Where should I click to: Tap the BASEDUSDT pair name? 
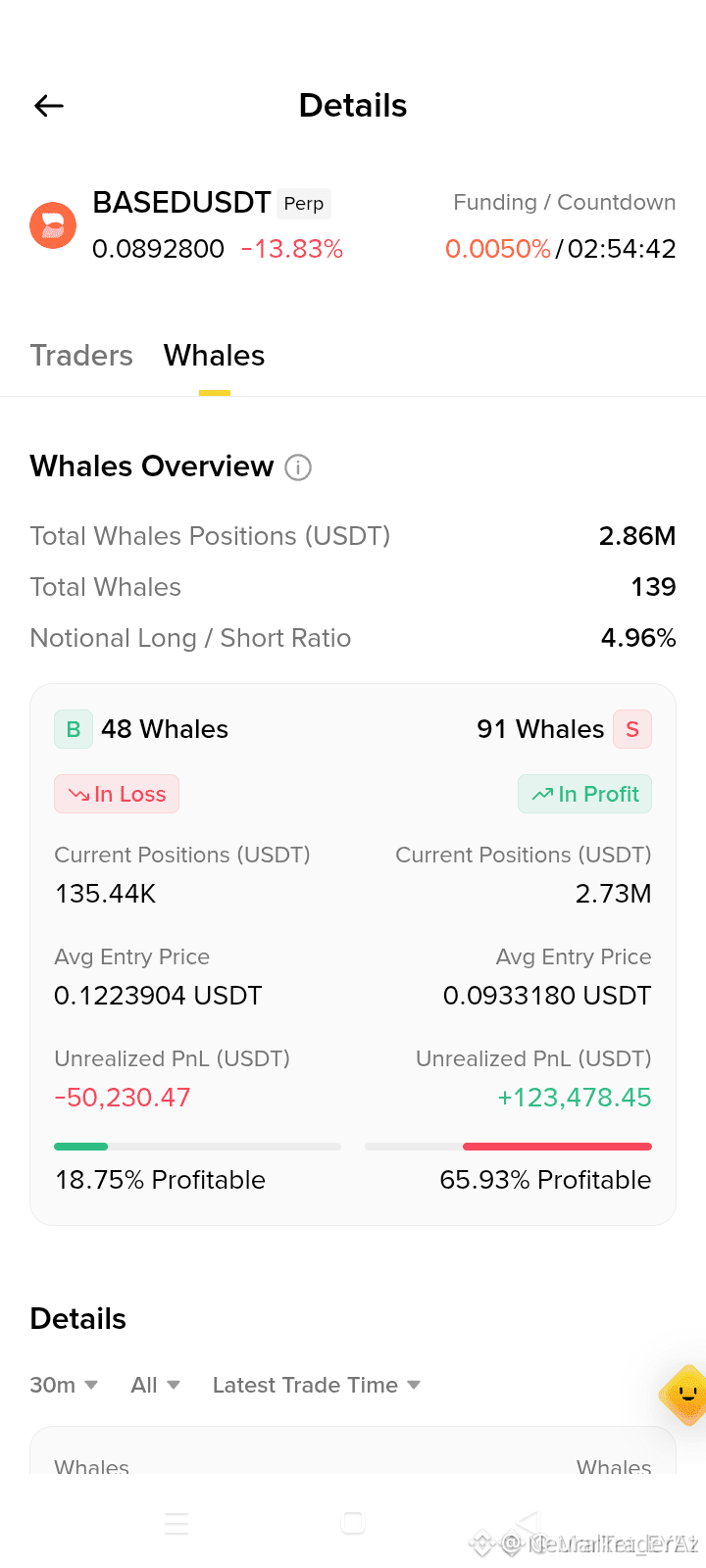coord(181,203)
